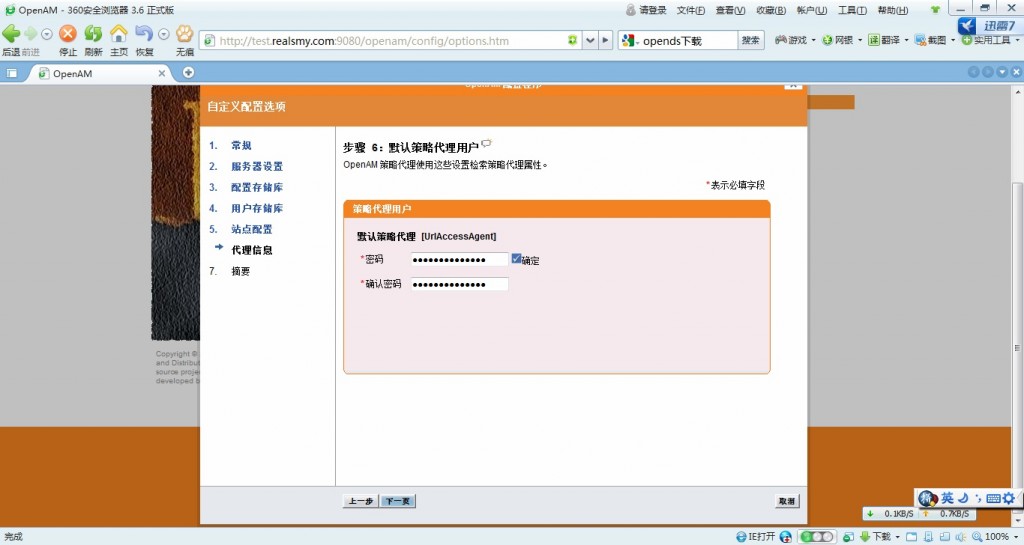Viewport: 1024px width, 545px height.
Task: Go to step 3 配置存储库
Action: tap(257, 187)
